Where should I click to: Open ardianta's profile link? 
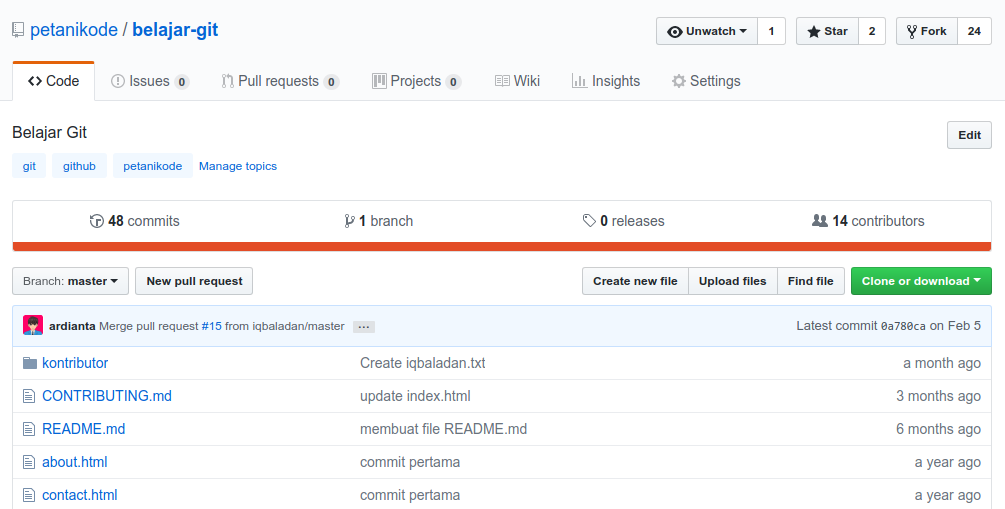(72, 326)
